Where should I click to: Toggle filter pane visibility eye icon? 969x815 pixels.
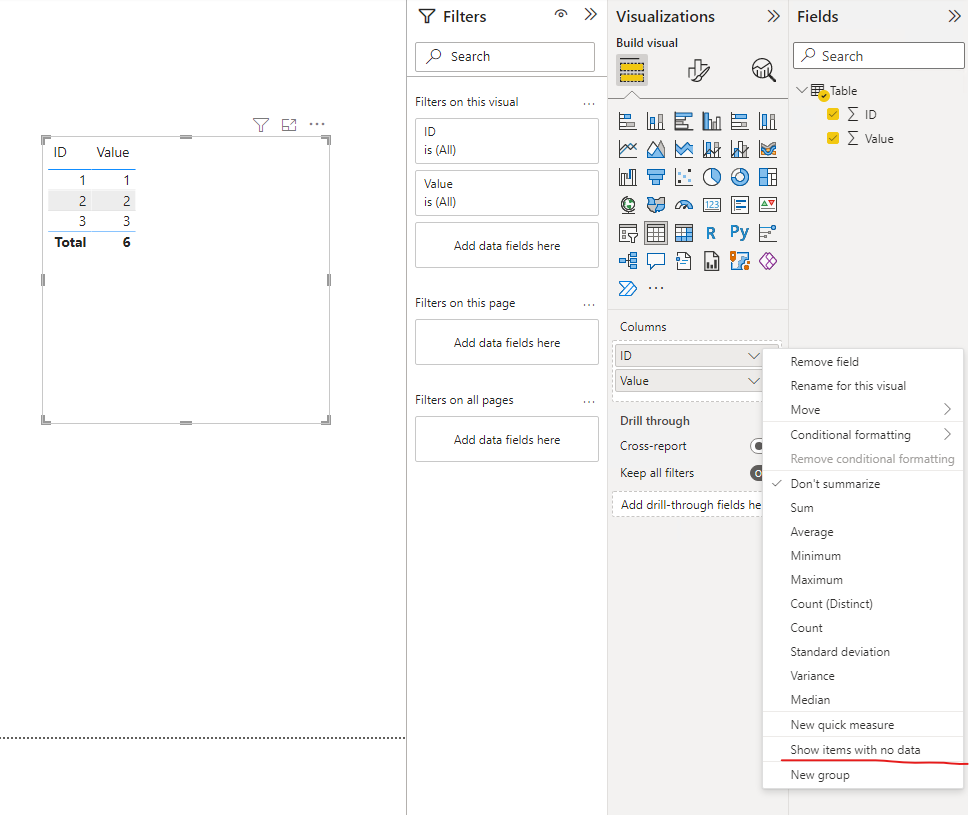(x=561, y=14)
